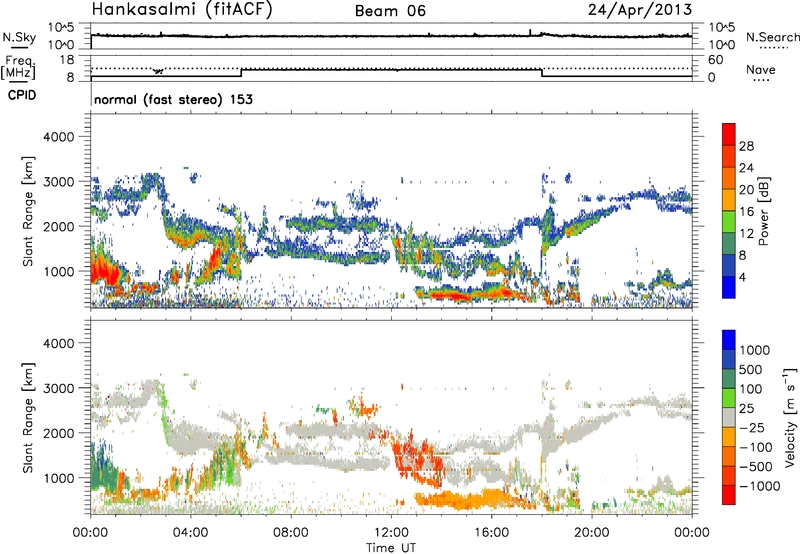The width and height of the screenshot is (800, 554).
Task: Select the '24' power colorbar value
Action: click(x=746, y=168)
